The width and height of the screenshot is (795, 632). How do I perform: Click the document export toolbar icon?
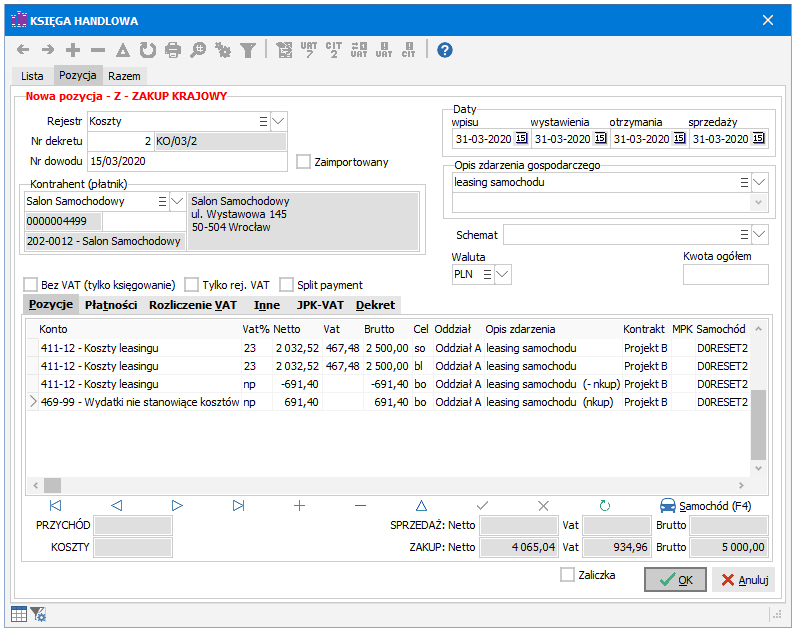point(284,50)
